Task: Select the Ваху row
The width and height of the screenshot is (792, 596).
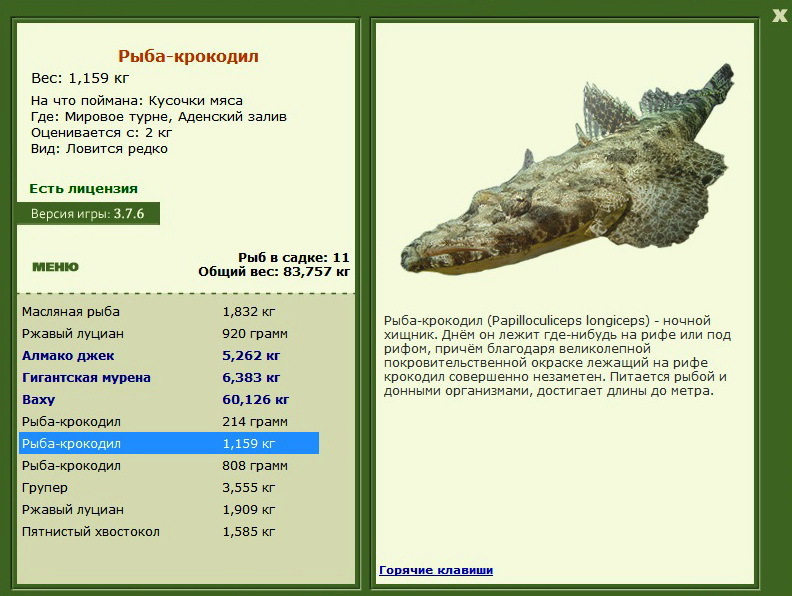Action: click(x=169, y=400)
